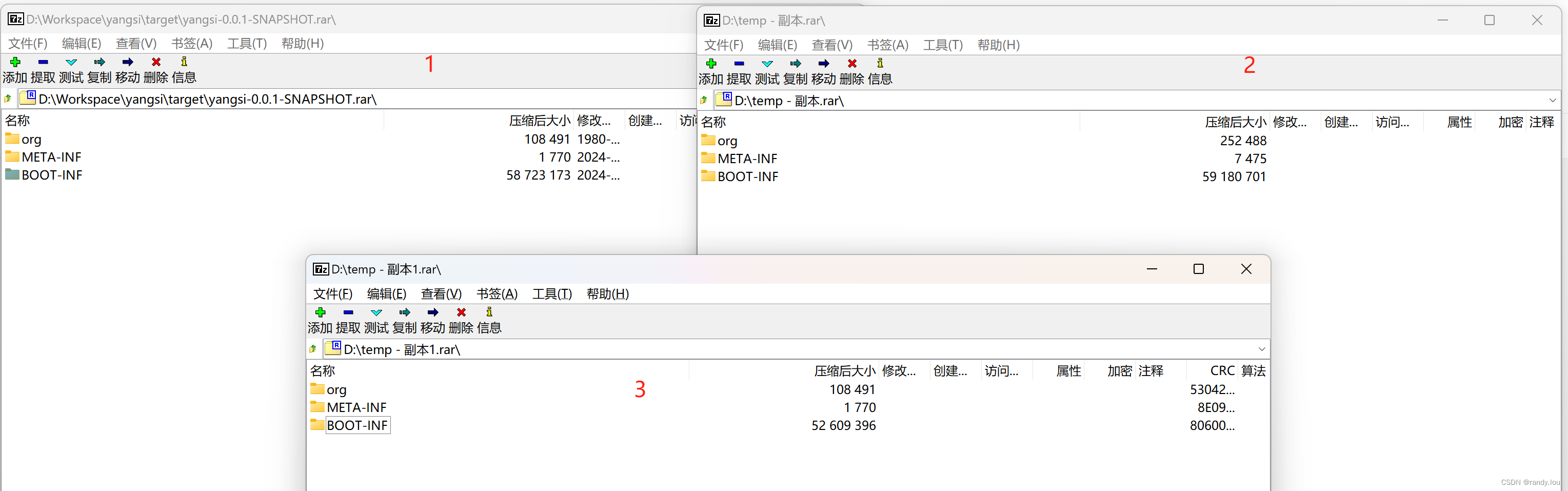Viewport: 1568px width, 491px height.
Task: Click the Delete (删除) icon in temp - 副本1.rar window
Action: [462, 312]
